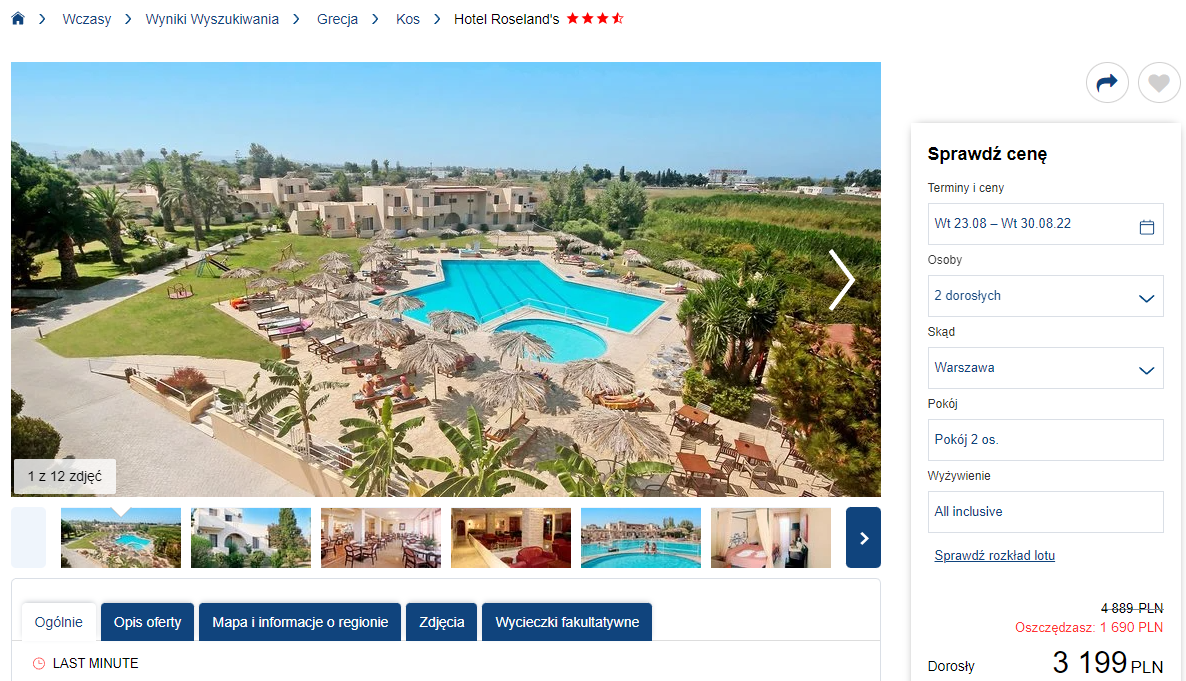Click the LAST MINUTE clock icon
The image size is (1186, 681).
coord(39,664)
